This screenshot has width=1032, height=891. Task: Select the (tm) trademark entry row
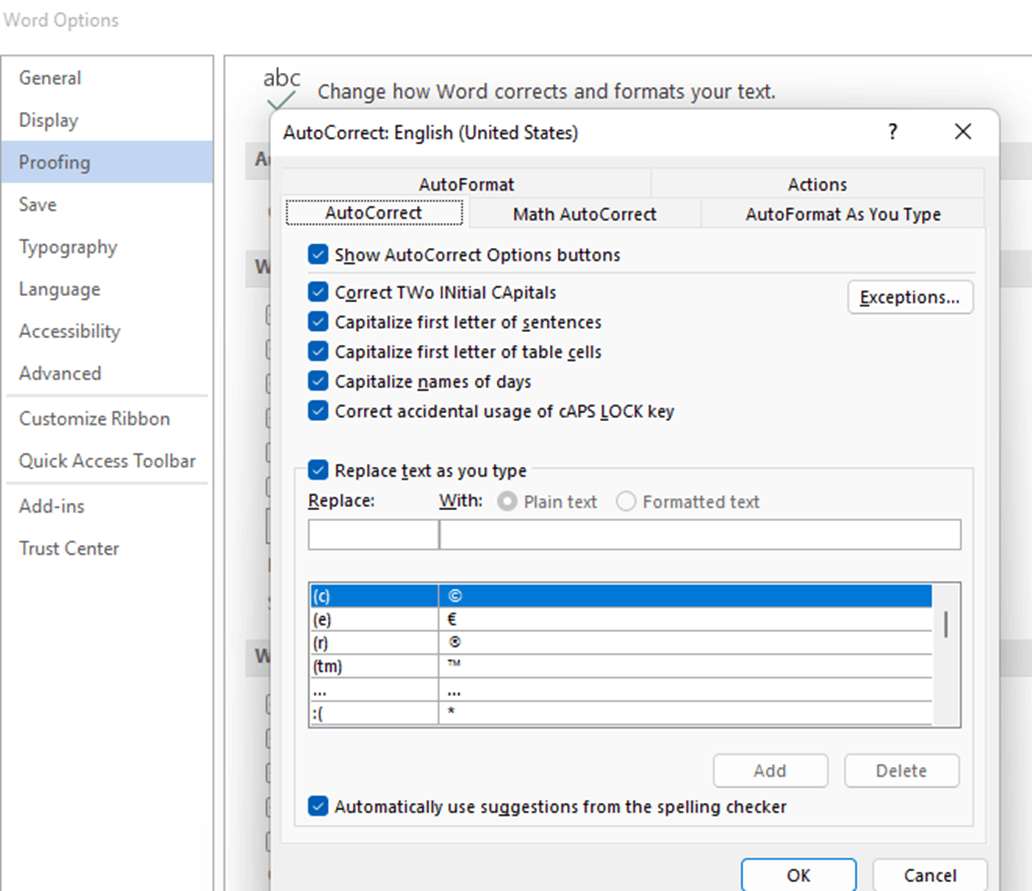point(621,666)
